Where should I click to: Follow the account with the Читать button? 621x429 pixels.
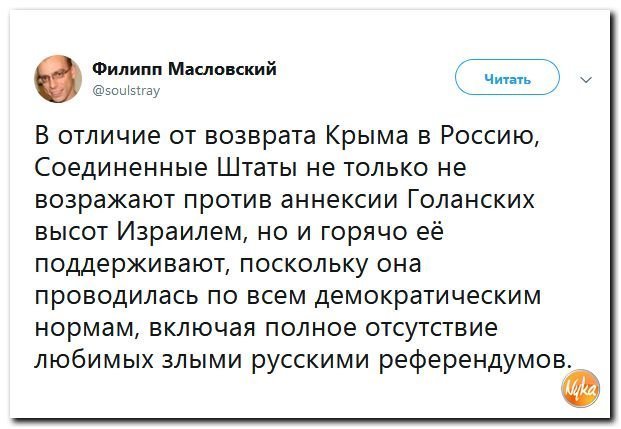click(508, 77)
